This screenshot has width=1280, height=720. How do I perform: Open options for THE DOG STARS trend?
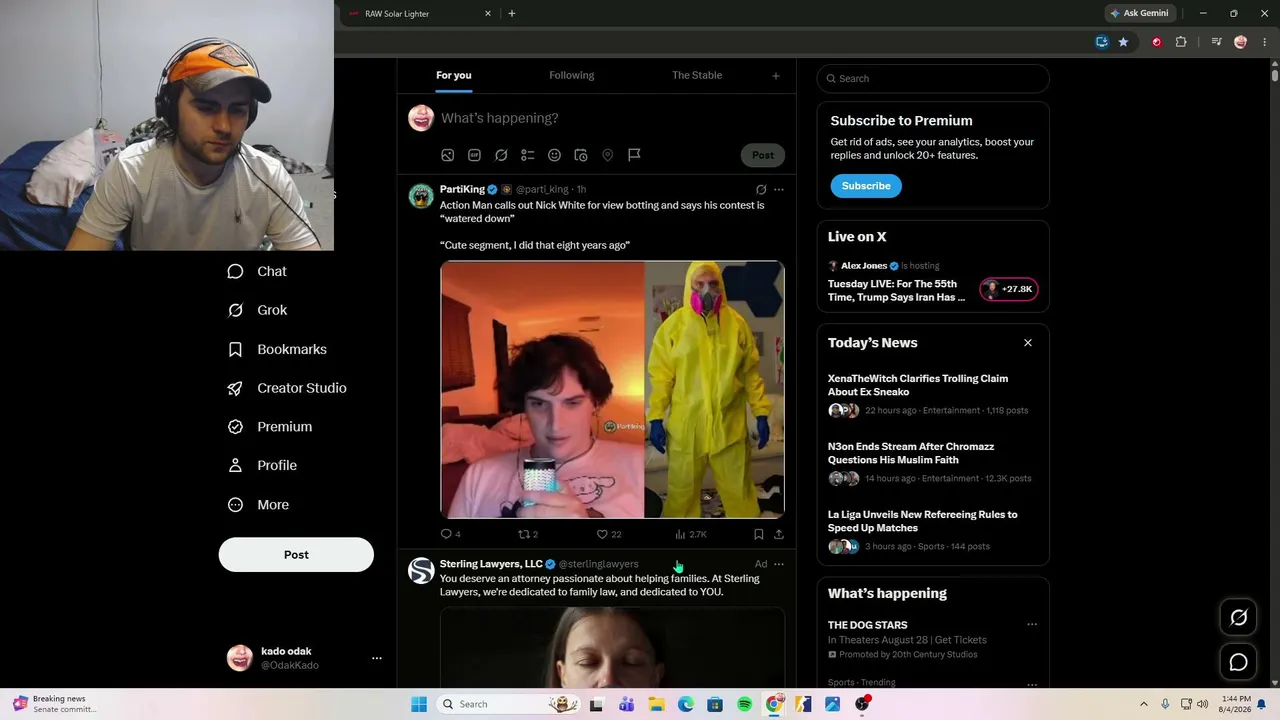click(1032, 625)
